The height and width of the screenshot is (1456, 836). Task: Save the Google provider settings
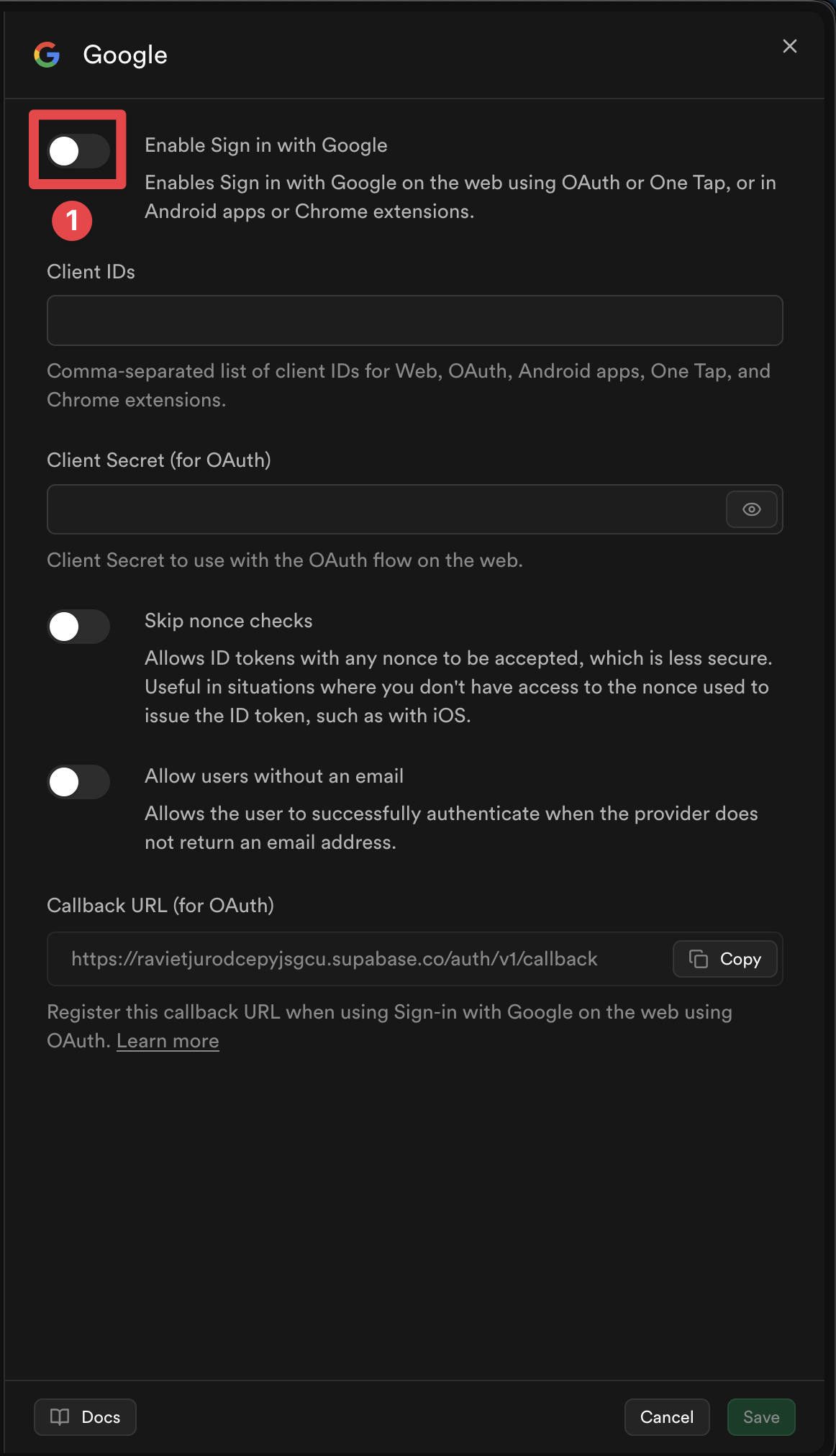coord(760,1416)
